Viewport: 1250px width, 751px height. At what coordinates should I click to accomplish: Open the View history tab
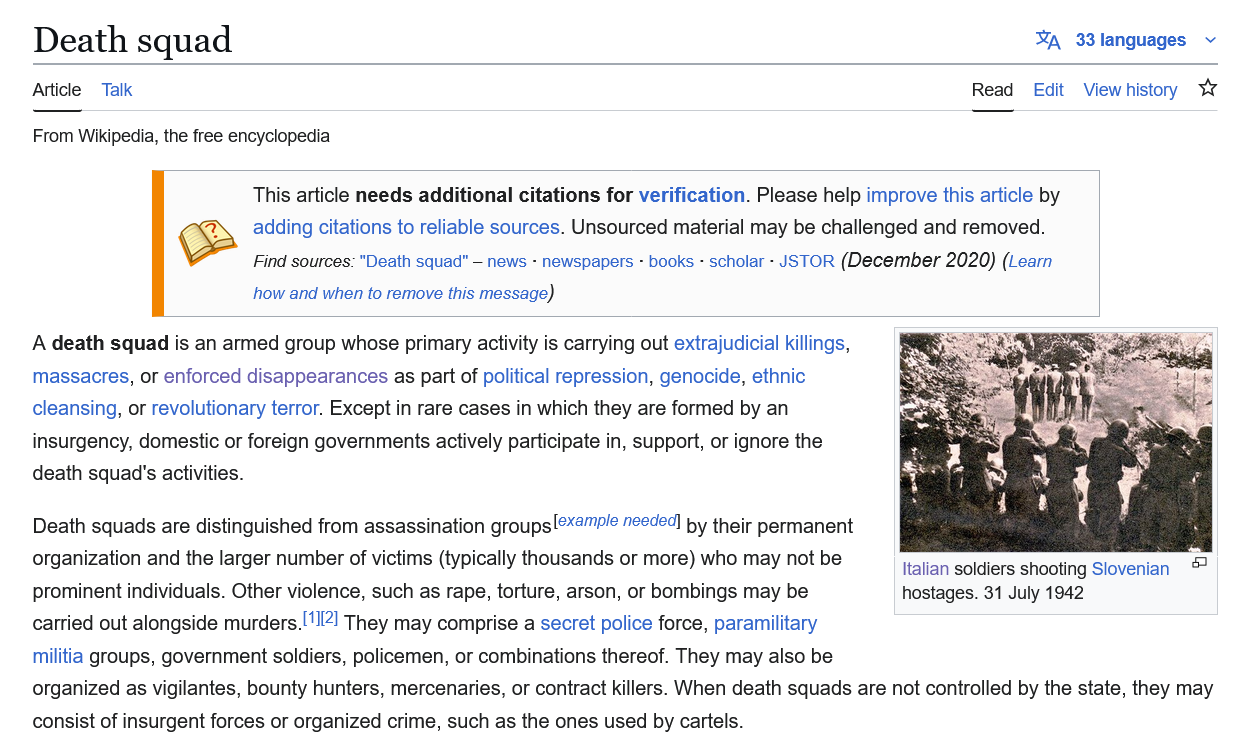coord(1130,90)
